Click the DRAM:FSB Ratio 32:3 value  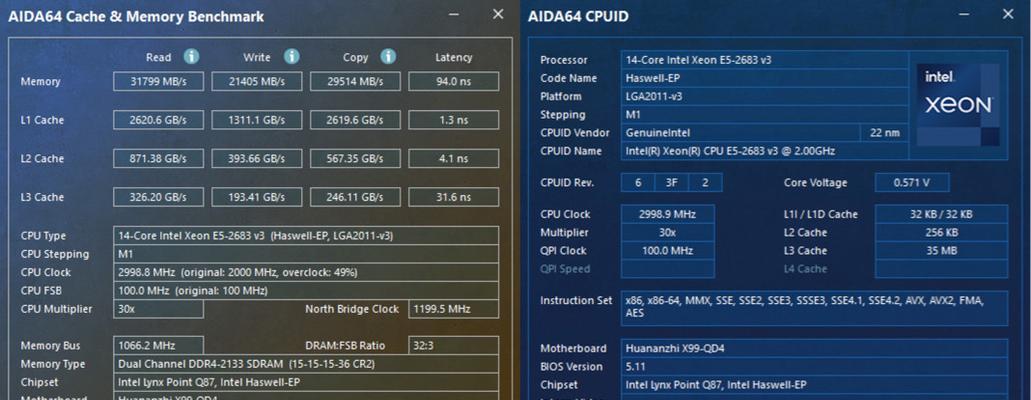click(454, 345)
